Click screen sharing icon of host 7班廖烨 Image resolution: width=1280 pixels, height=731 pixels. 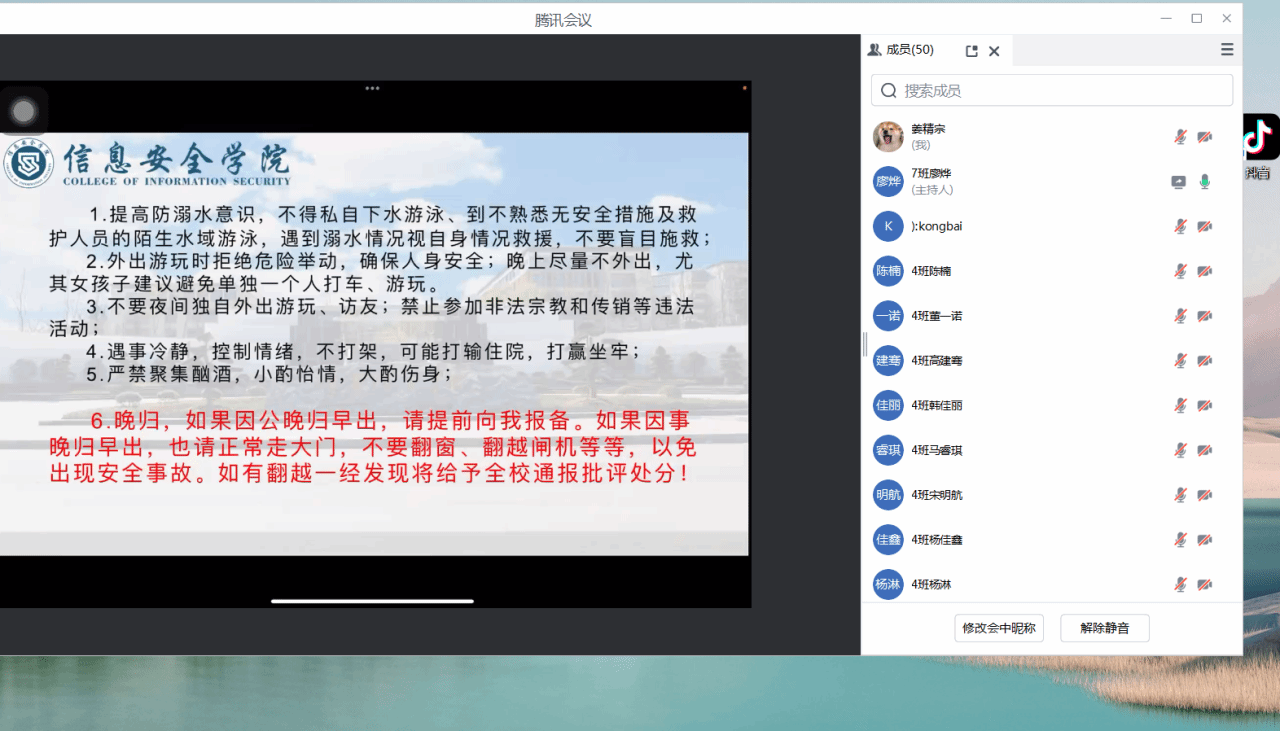[1179, 182]
